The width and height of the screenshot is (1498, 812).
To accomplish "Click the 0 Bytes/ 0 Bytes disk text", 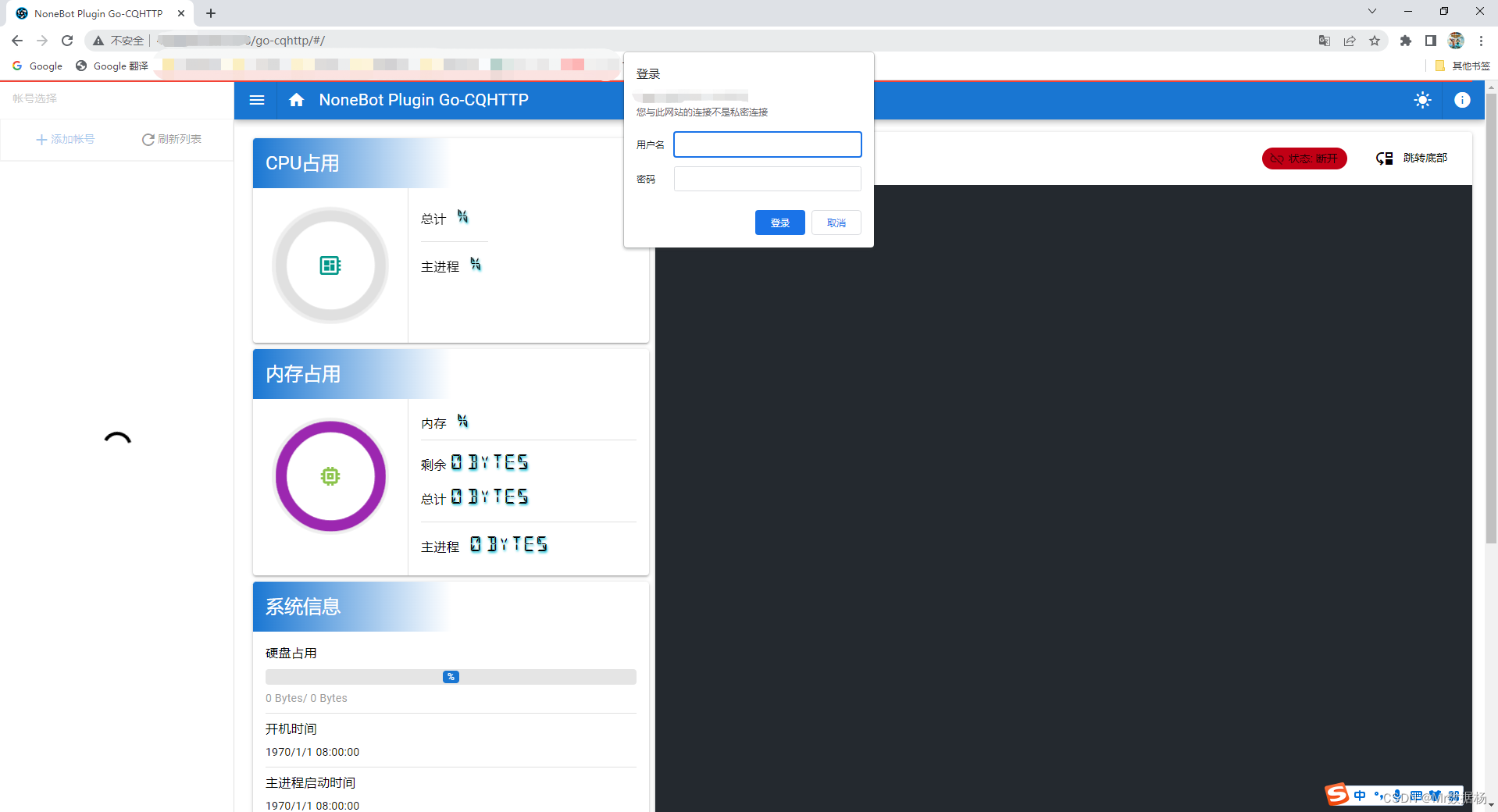I will coord(306,698).
